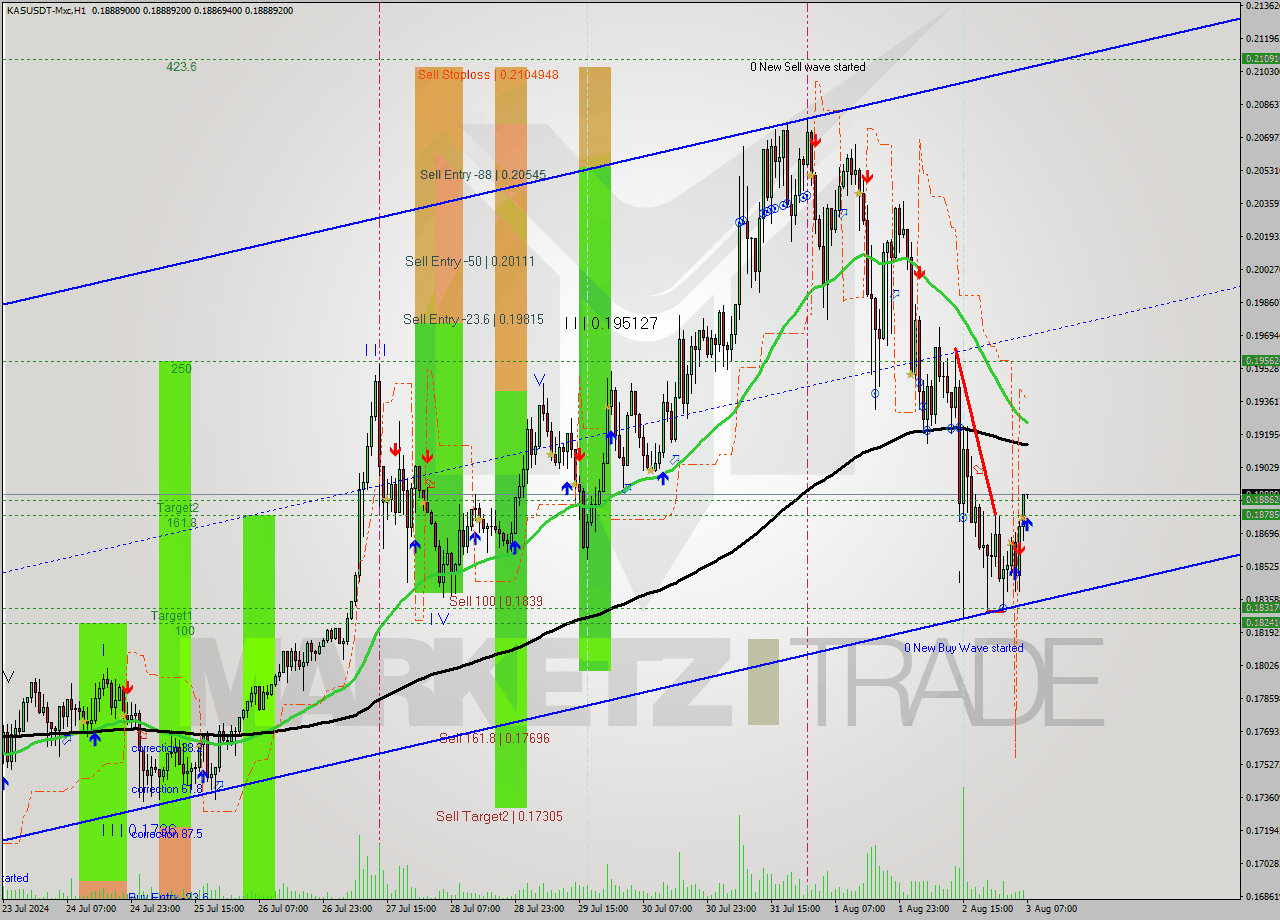Click the 0.2086 price axis label
The image size is (1280, 920).
[x=1262, y=104]
